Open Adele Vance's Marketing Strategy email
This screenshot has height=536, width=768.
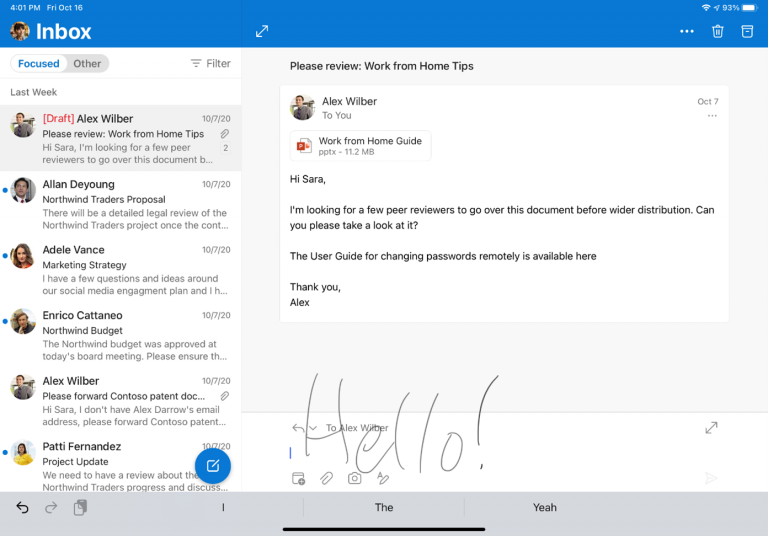click(120, 269)
